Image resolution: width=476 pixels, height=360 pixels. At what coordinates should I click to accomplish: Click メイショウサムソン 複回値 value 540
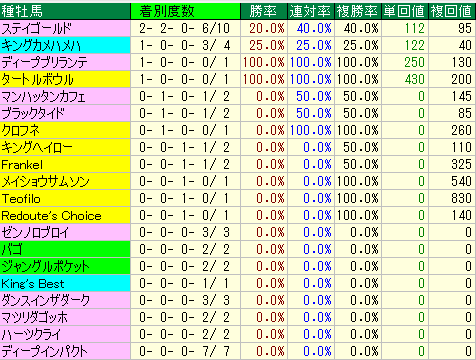click(462, 181)
